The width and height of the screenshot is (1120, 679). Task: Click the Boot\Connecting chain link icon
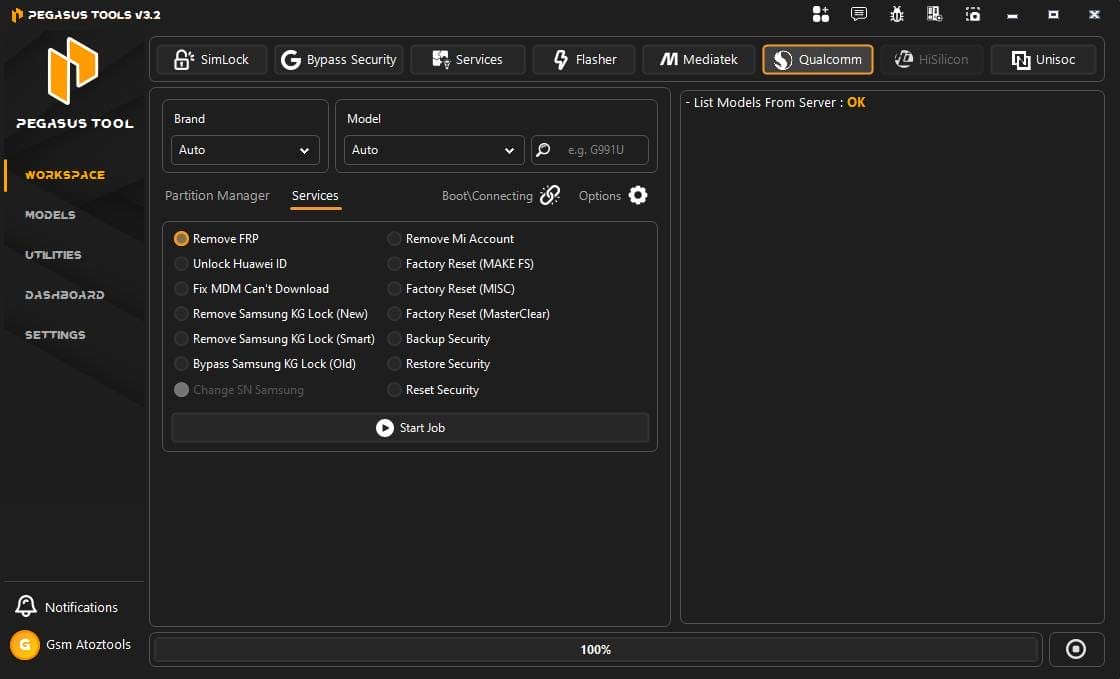click(x=550, y=195)
